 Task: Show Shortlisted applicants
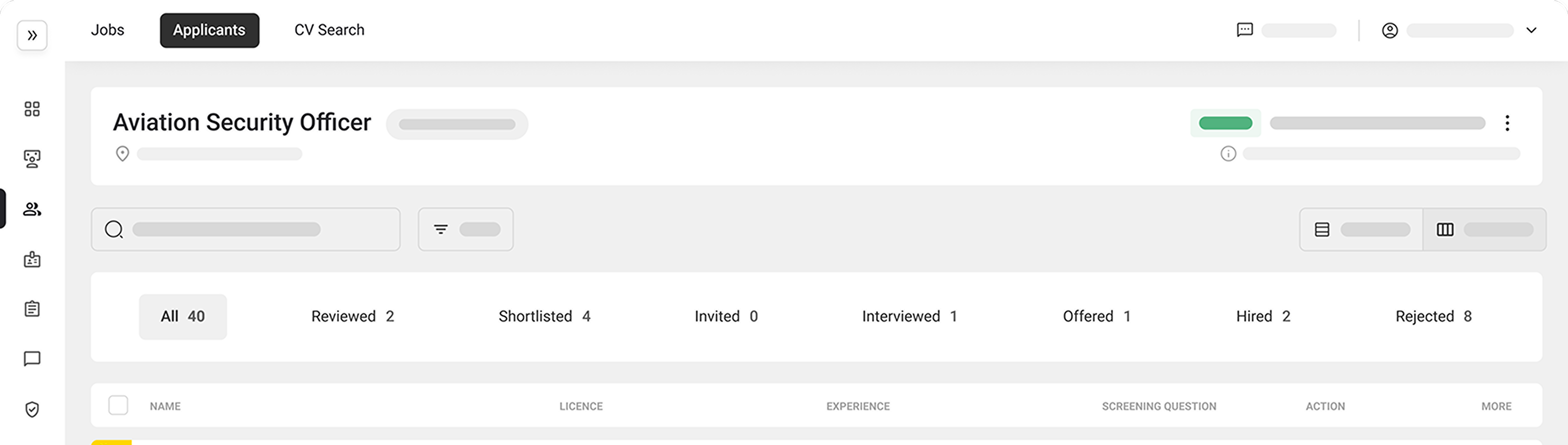click(x=544, y=317)
